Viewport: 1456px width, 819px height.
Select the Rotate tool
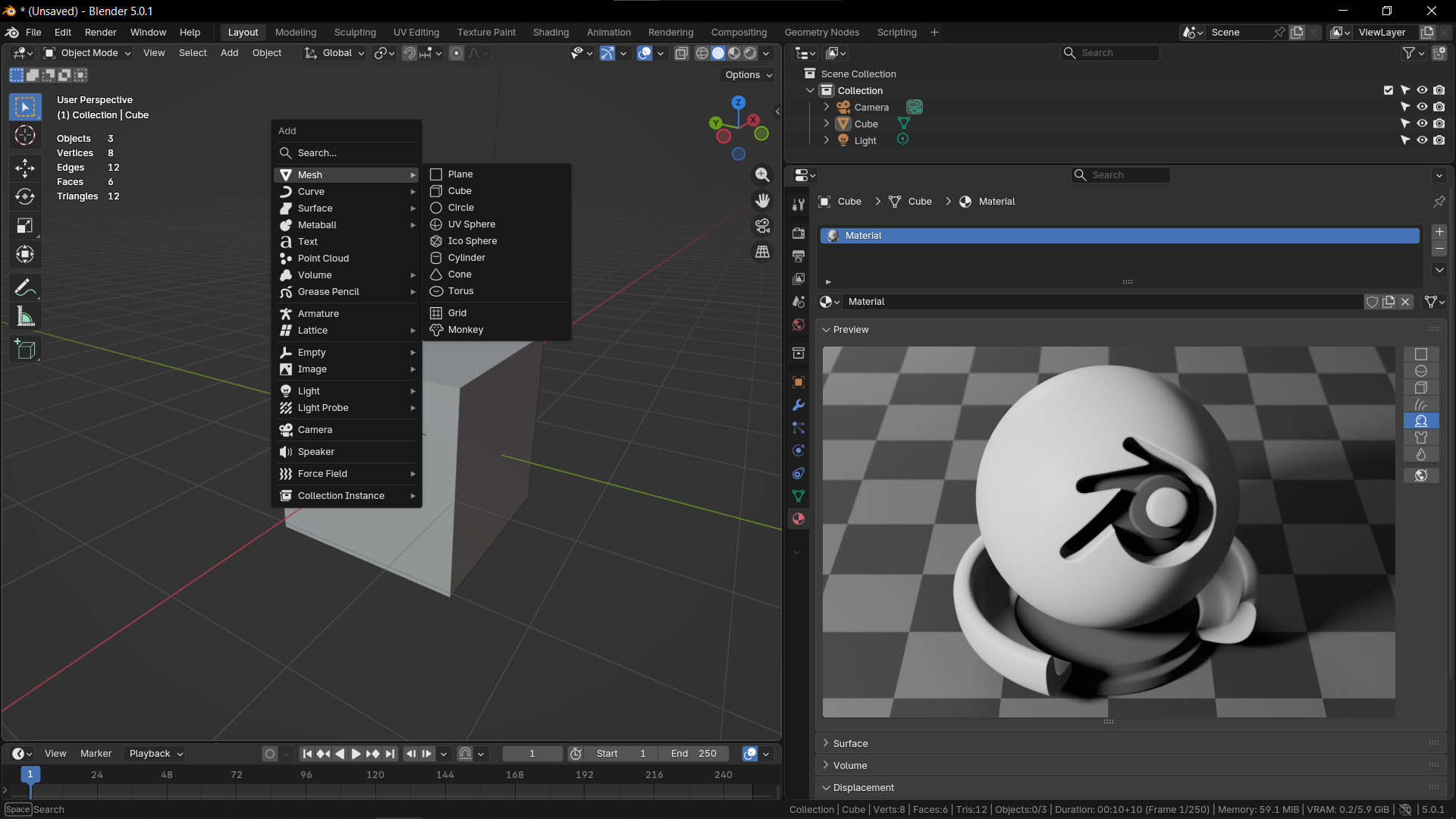tap(25, 196)
